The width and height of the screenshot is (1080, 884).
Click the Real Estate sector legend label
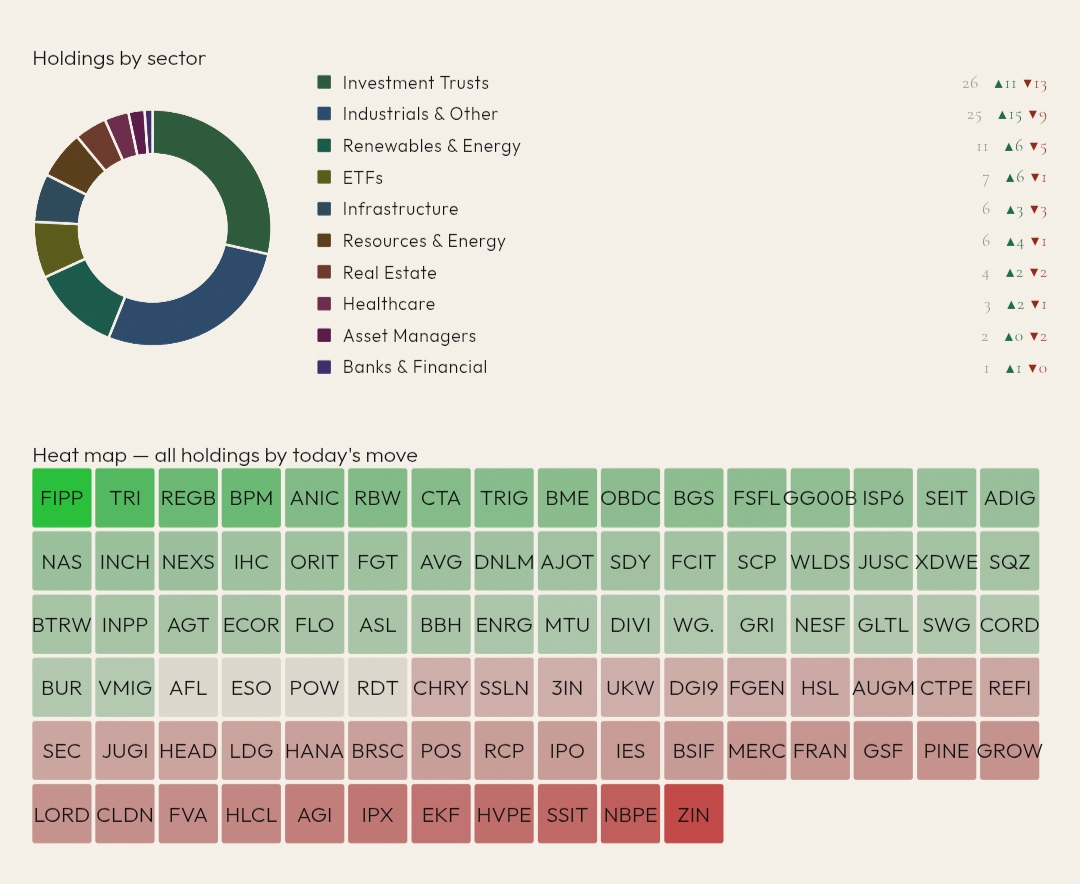389,273
